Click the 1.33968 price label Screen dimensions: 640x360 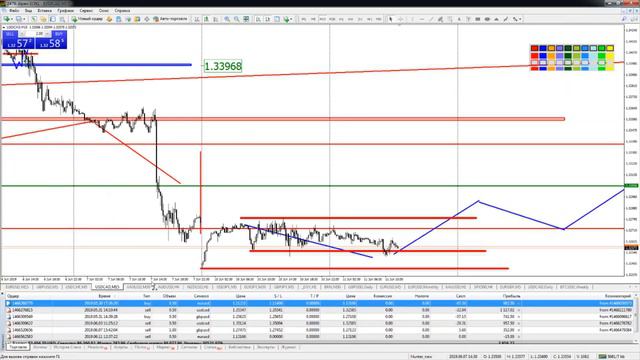click(x=223, y=66)
